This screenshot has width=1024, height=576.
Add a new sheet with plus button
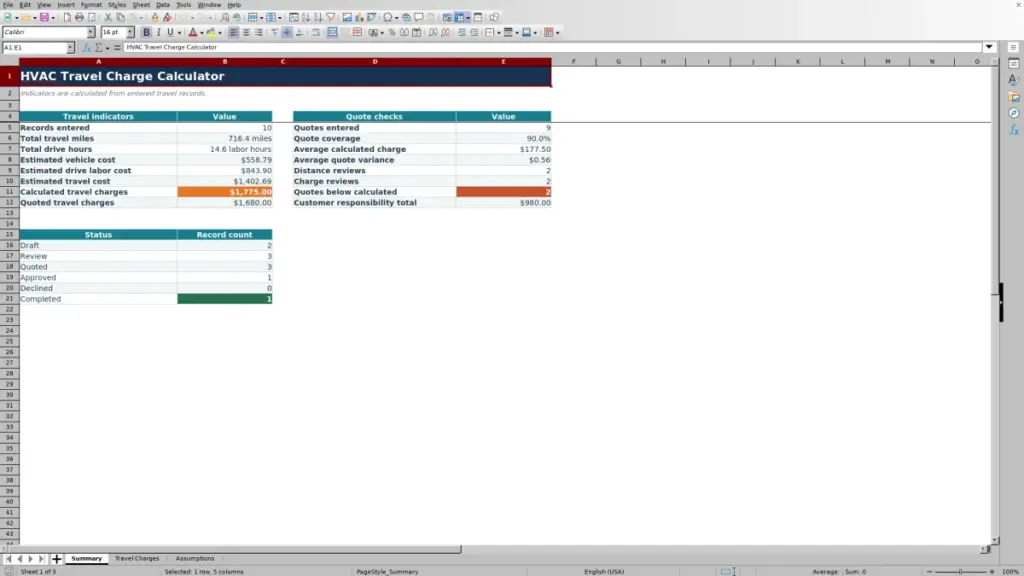(x=56, y=559)
